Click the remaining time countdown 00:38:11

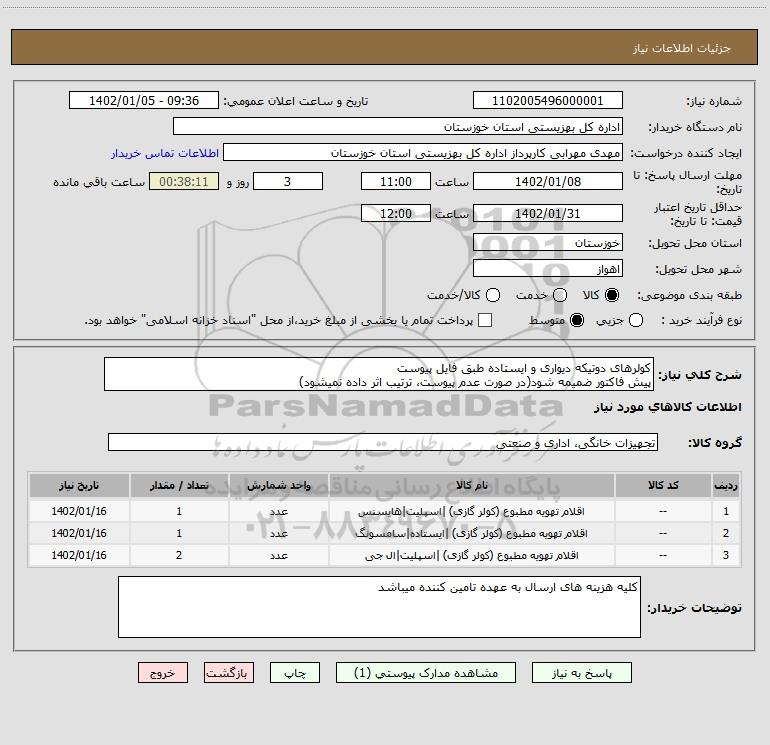(x=184, y=181)
